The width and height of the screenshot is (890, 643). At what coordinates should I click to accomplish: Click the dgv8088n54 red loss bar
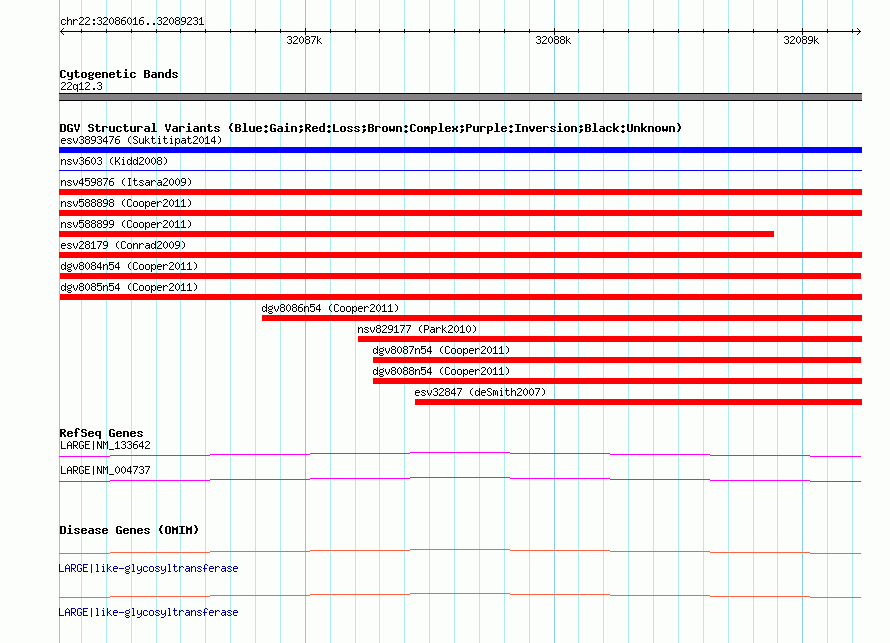(x=618, y=381)
